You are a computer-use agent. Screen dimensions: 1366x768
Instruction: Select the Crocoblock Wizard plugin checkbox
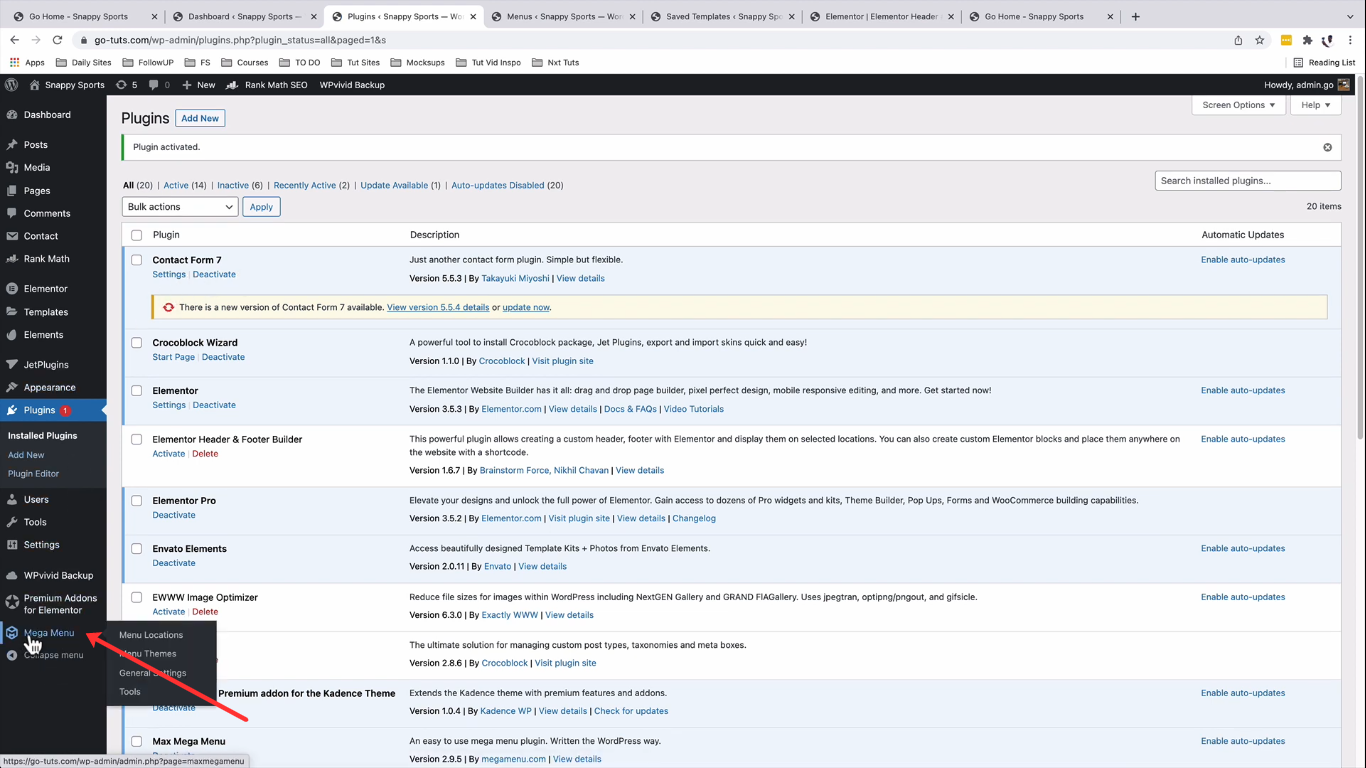coord(137,343)
